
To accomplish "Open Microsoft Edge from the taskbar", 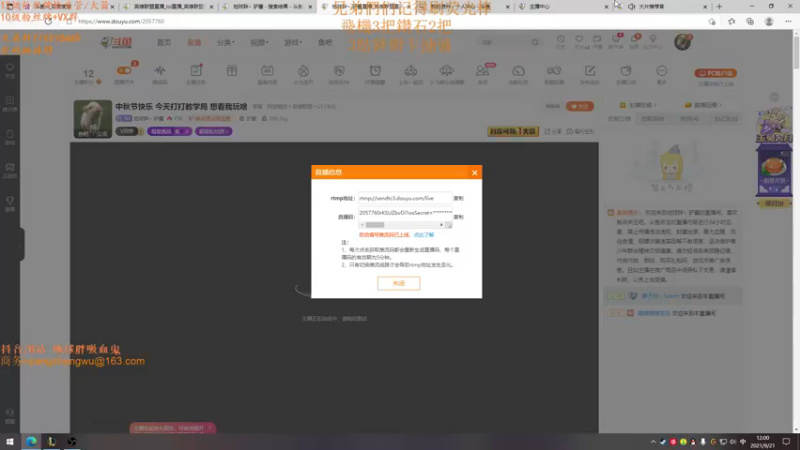I will pyautogui.click(x=31, y=441).
